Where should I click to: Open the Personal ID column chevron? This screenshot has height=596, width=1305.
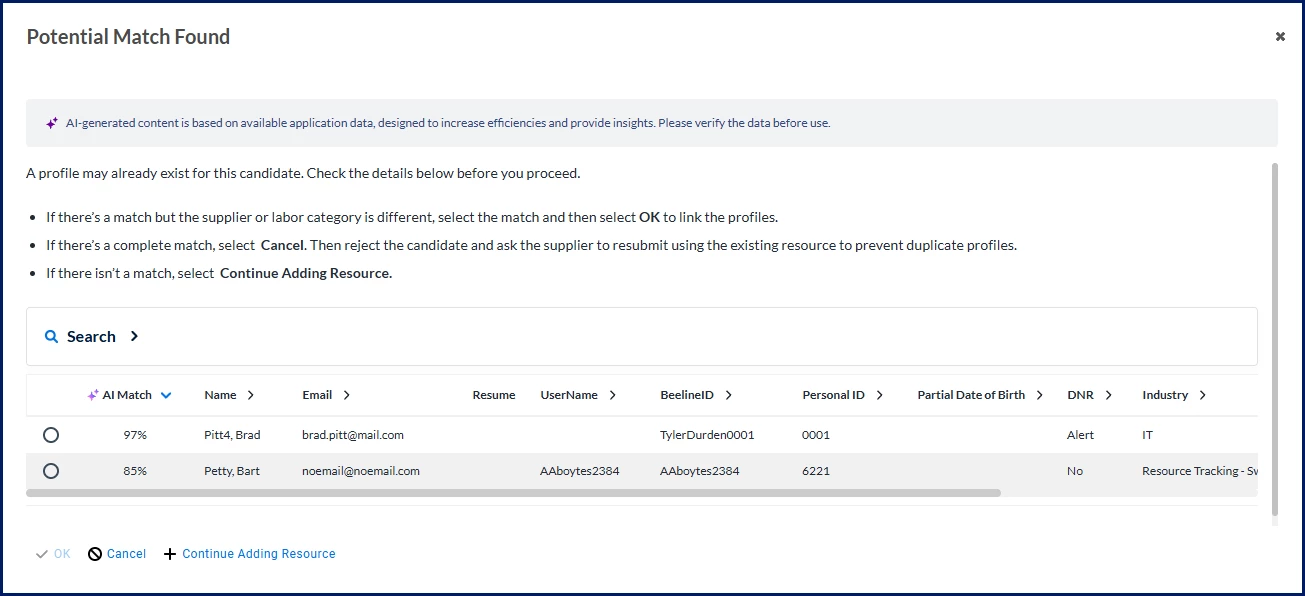[x=880, y=395]
